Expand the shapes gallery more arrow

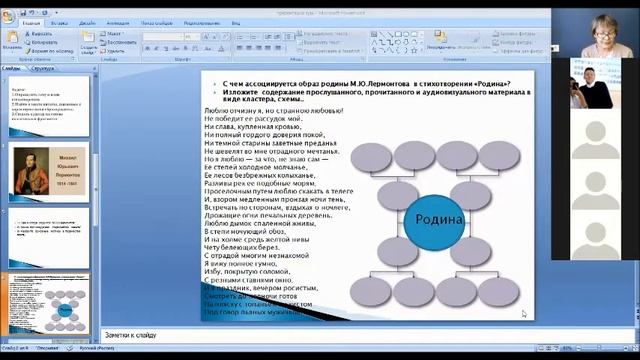pyautogui.click(x=421, y=51)
